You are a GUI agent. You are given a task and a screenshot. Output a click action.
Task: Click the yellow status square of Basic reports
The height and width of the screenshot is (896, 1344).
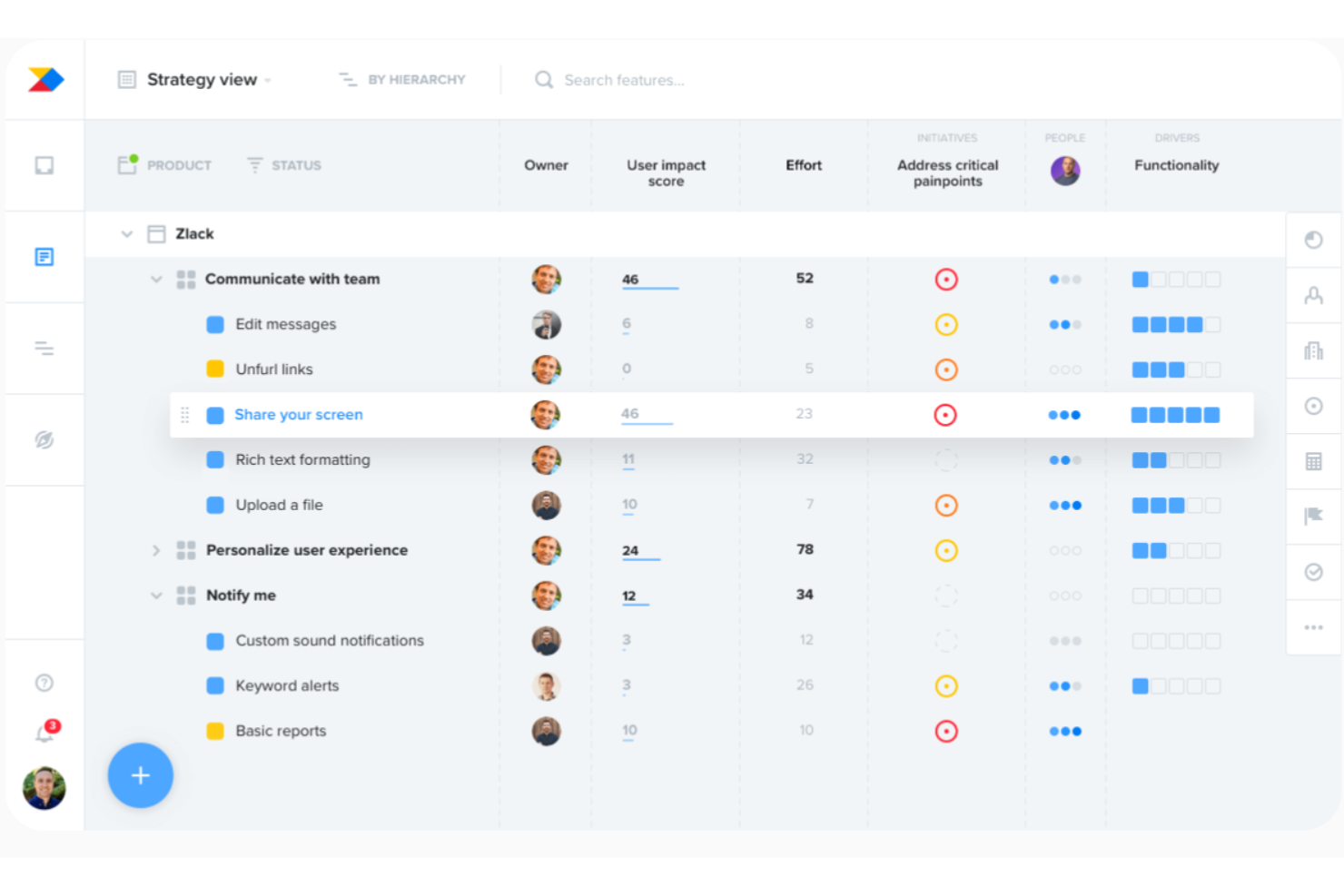point(215,731)
